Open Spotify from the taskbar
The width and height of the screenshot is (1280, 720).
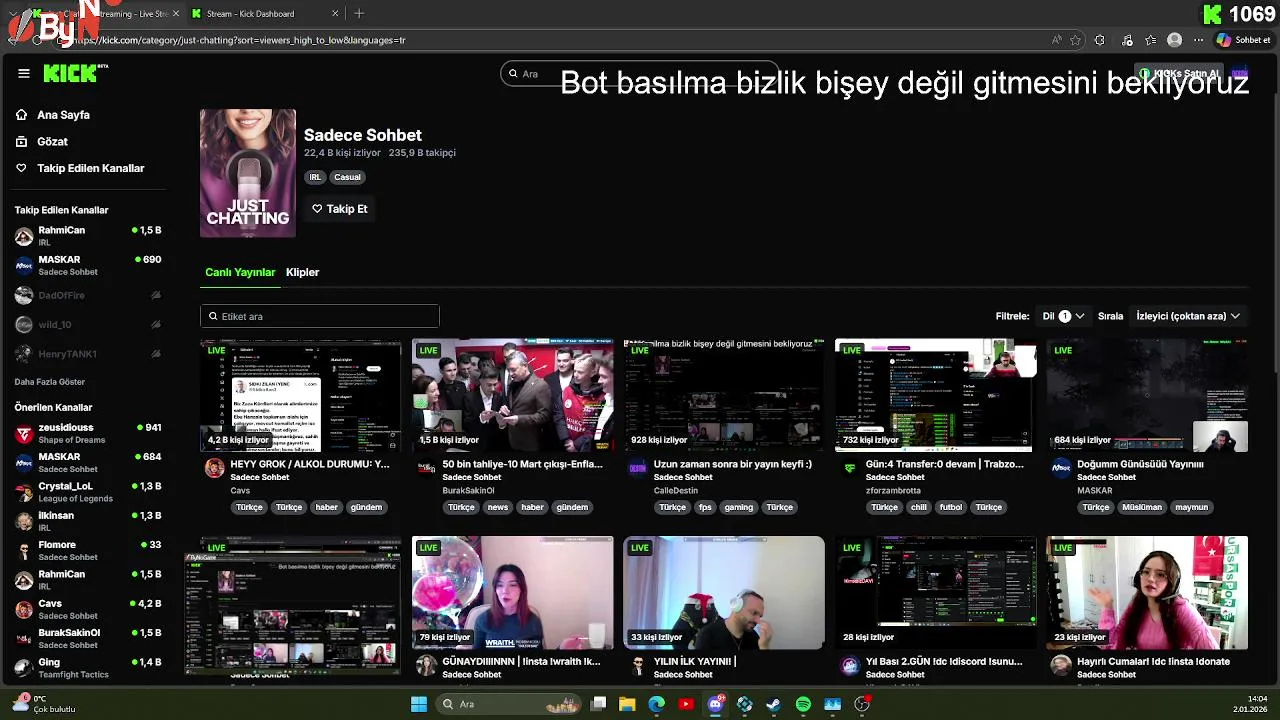(803, 704)
